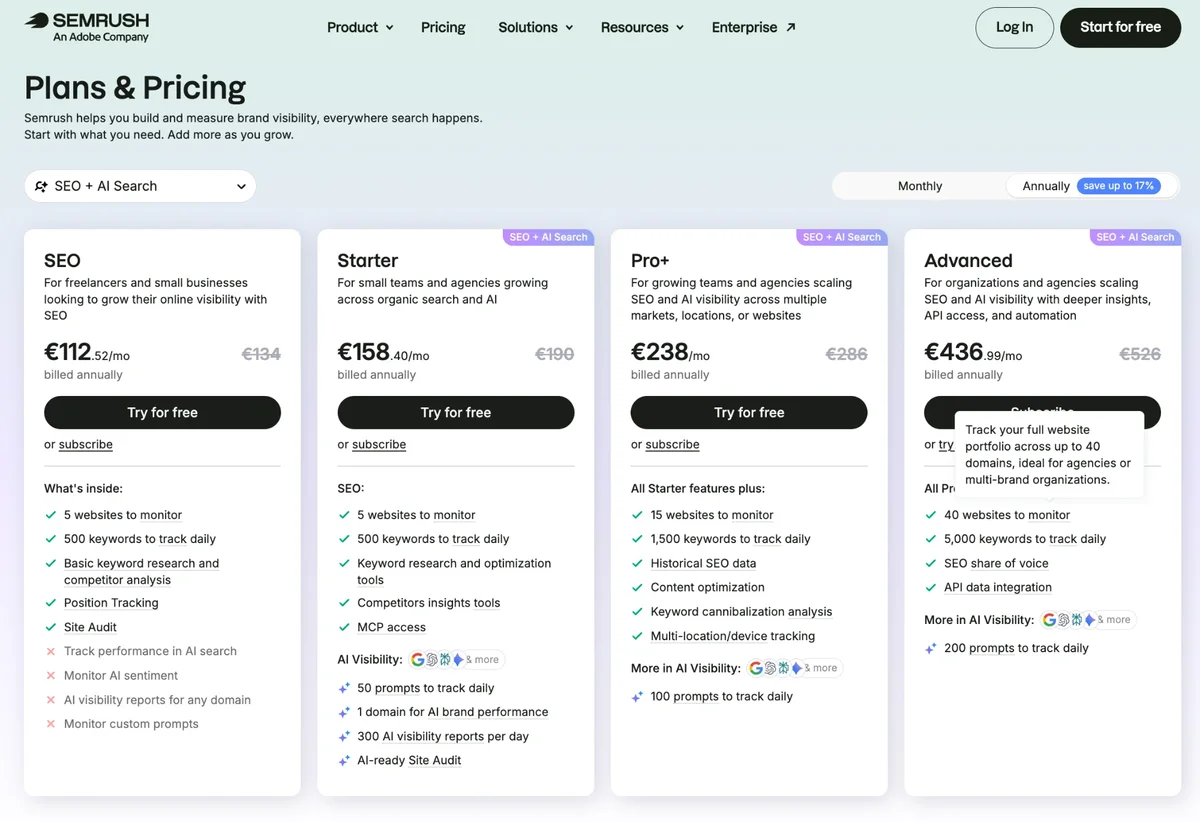Click Google icon in Advanced AI Visibility
The height and width of the screenshot is (822, 1200).
pyautogui.click(x=1049, y=620)
